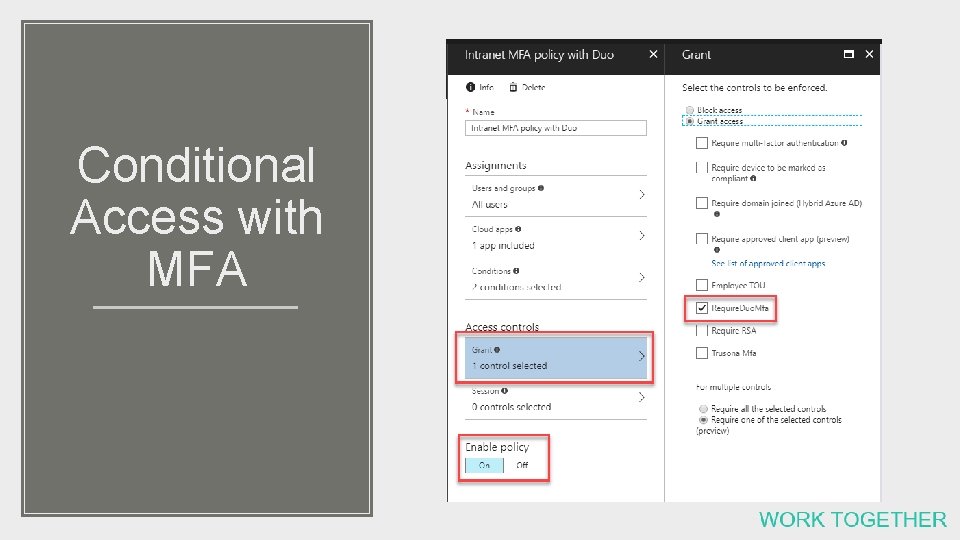Click the Delete label in toolbar

(533, 88)
